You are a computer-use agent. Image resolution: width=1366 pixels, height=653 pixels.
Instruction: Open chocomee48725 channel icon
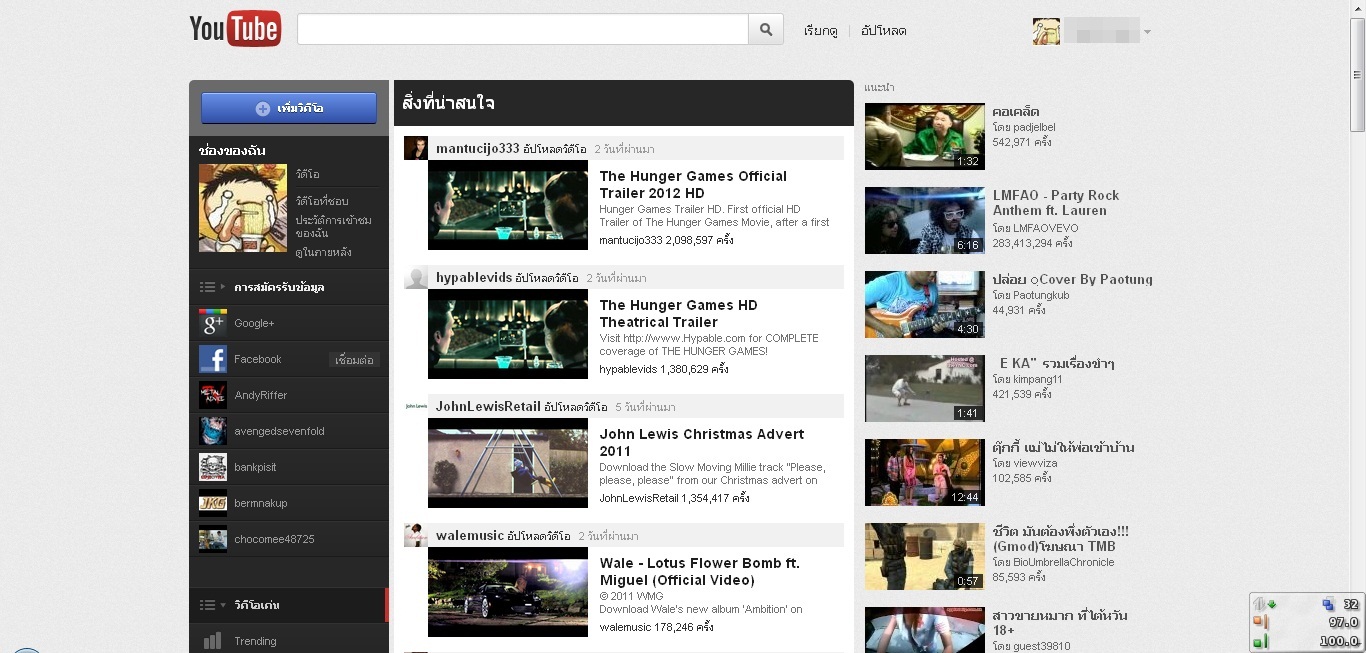tap(213, 539)
